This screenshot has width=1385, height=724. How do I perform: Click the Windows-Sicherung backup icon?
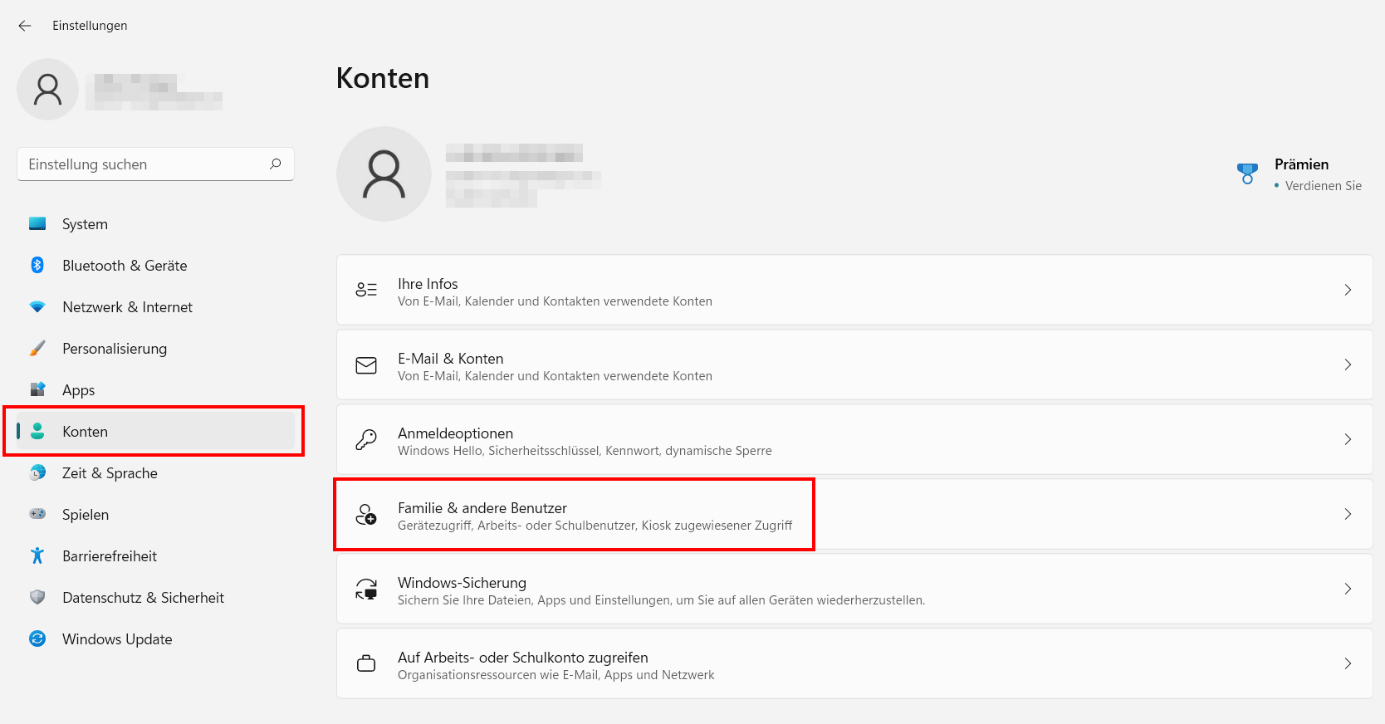[366, 589]
